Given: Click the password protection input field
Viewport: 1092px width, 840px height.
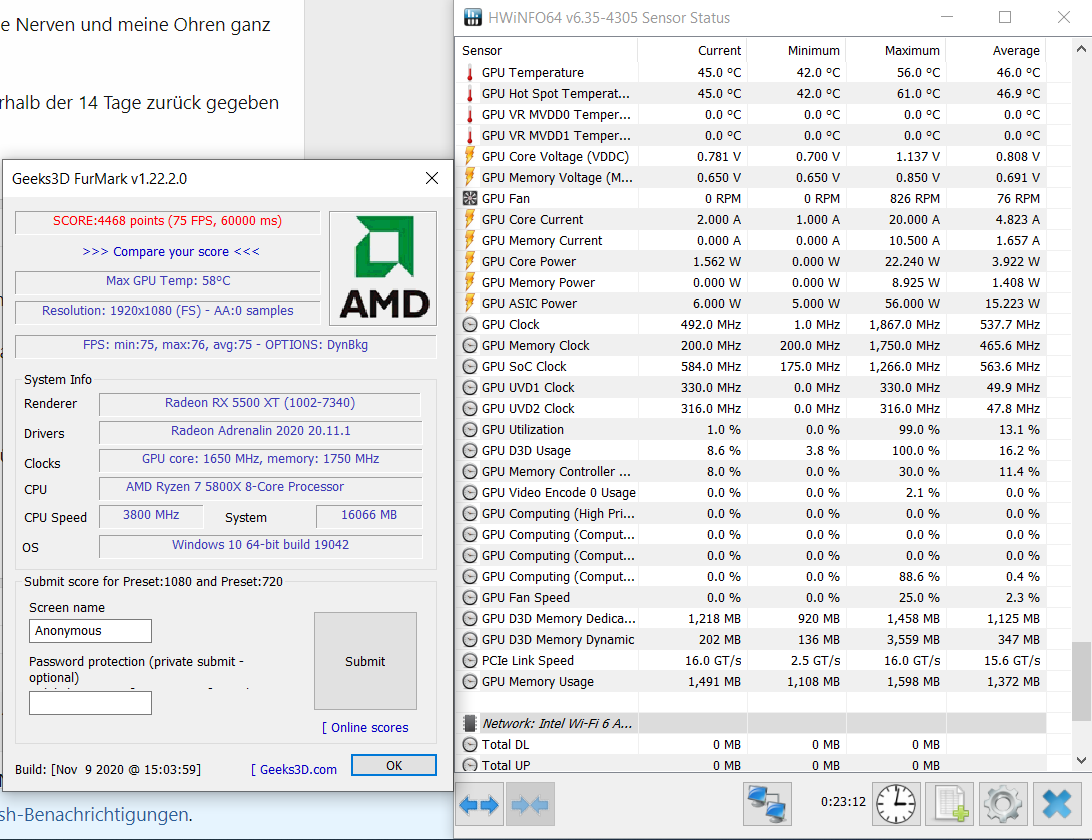Looking at the screenshot, I should pos(90,703).
